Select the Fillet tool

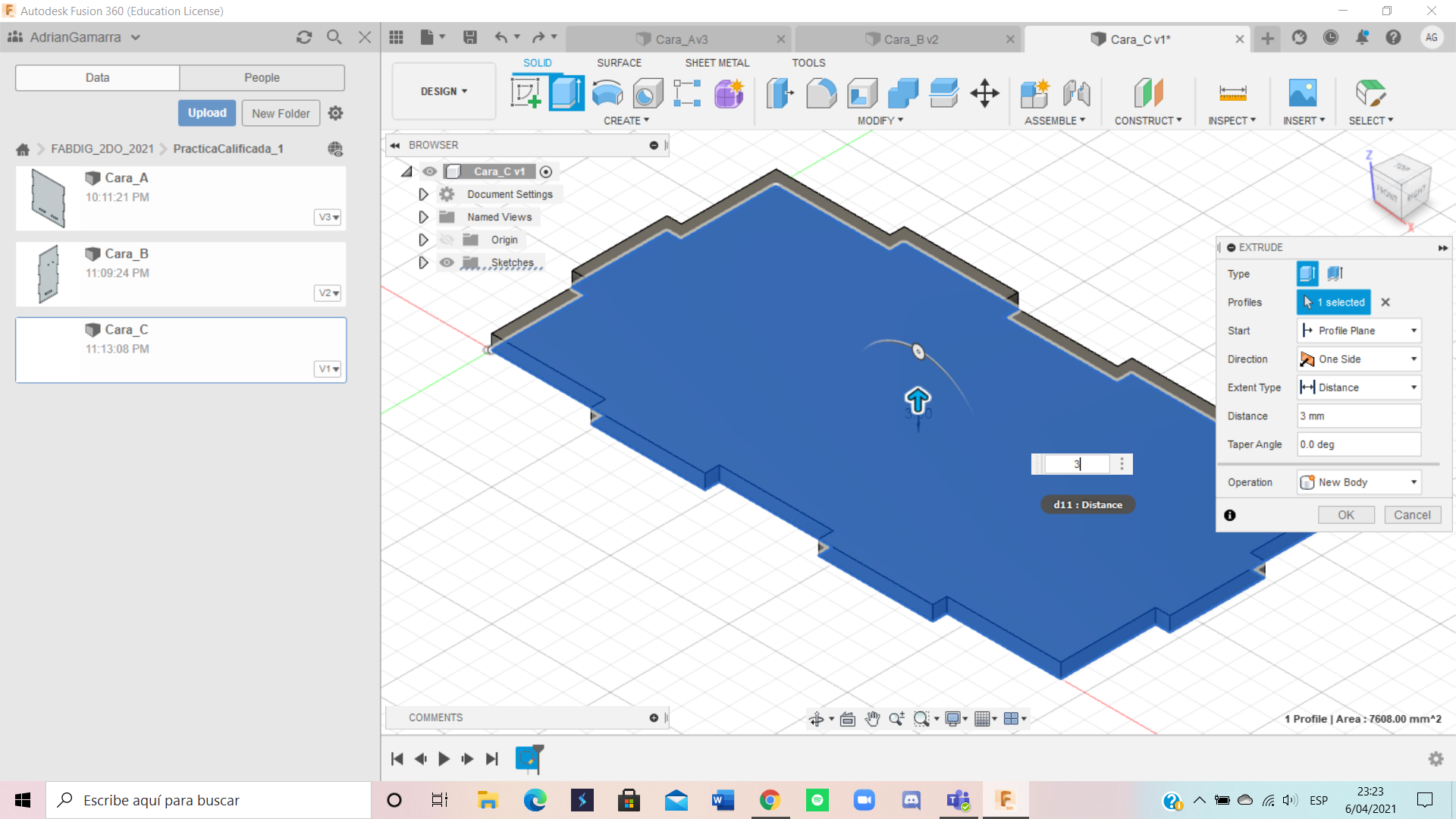click(821, 93)
